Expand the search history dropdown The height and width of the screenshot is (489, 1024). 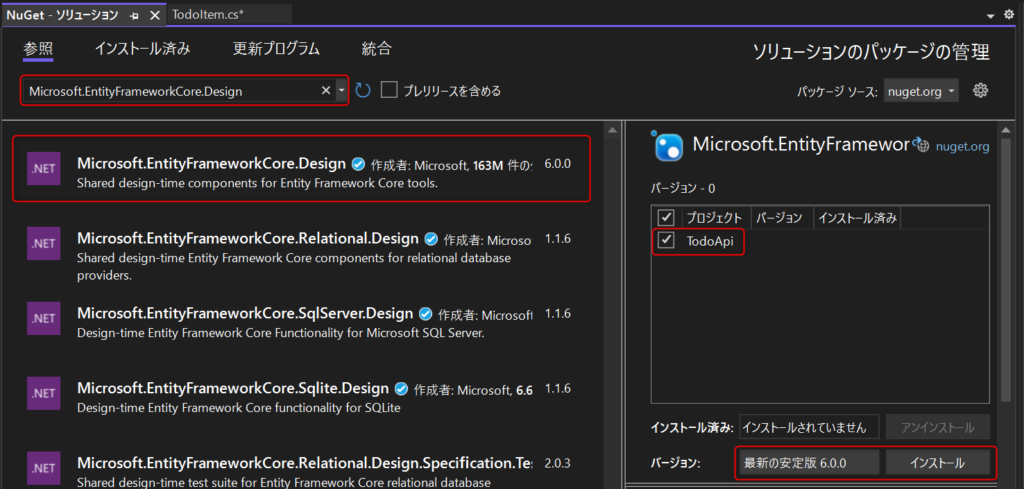coord(342,91)
